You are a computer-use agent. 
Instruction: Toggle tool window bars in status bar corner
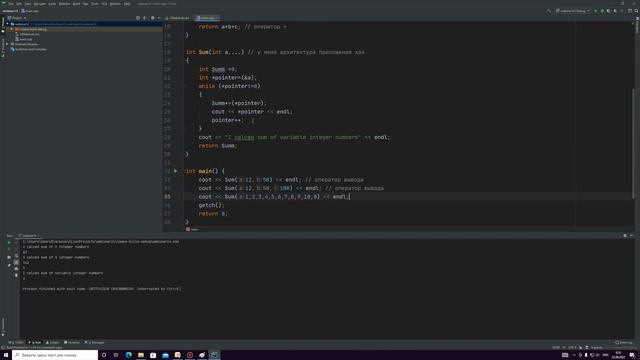3,347
